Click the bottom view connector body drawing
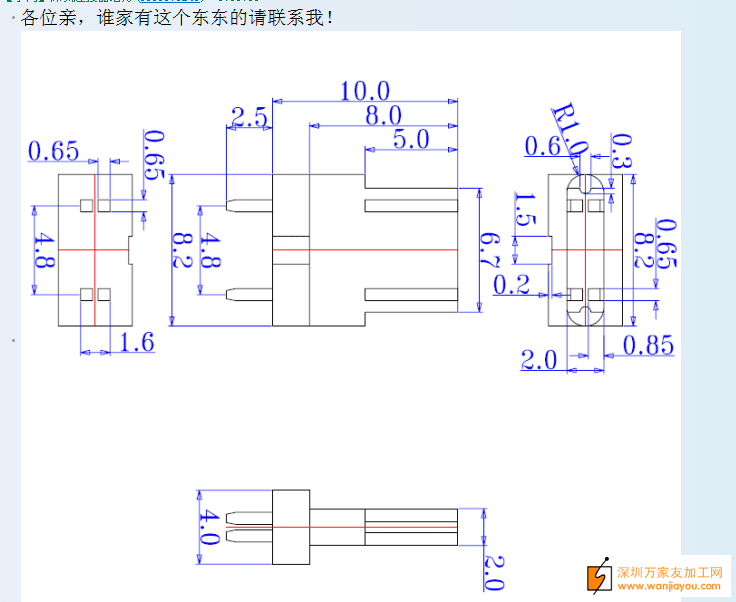The height and width of the screenshot is (602, 736). 290,525
